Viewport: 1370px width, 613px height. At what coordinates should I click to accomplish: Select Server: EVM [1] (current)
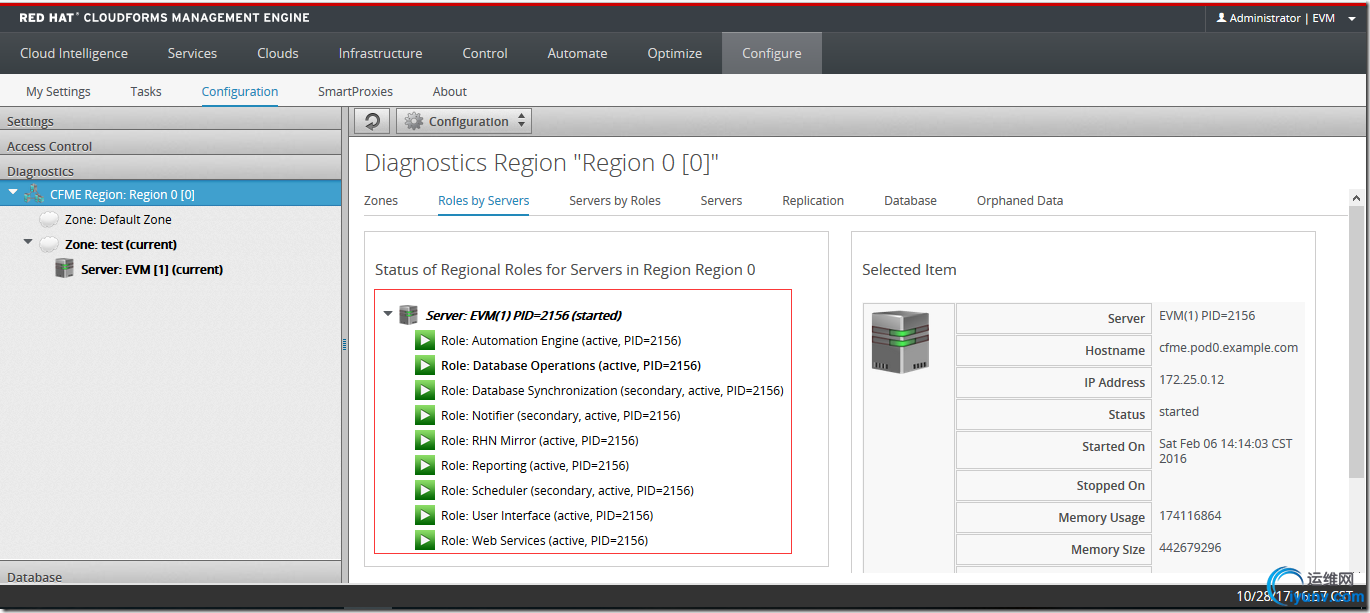pos(152,269)
